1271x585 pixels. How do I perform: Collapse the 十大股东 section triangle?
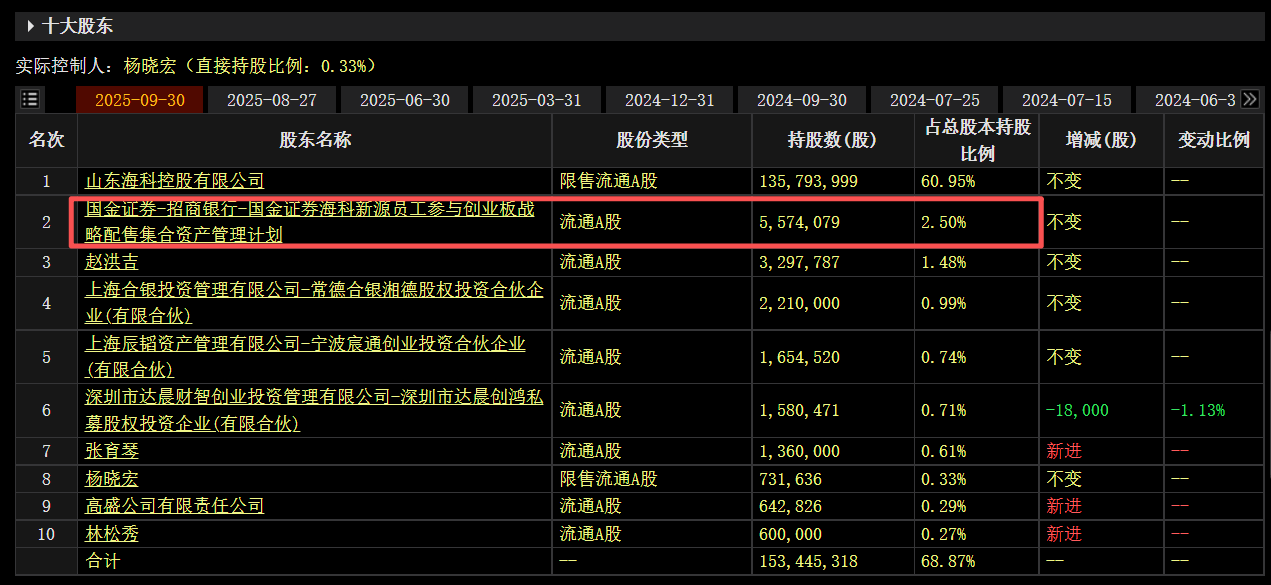(x=31, y=26)
